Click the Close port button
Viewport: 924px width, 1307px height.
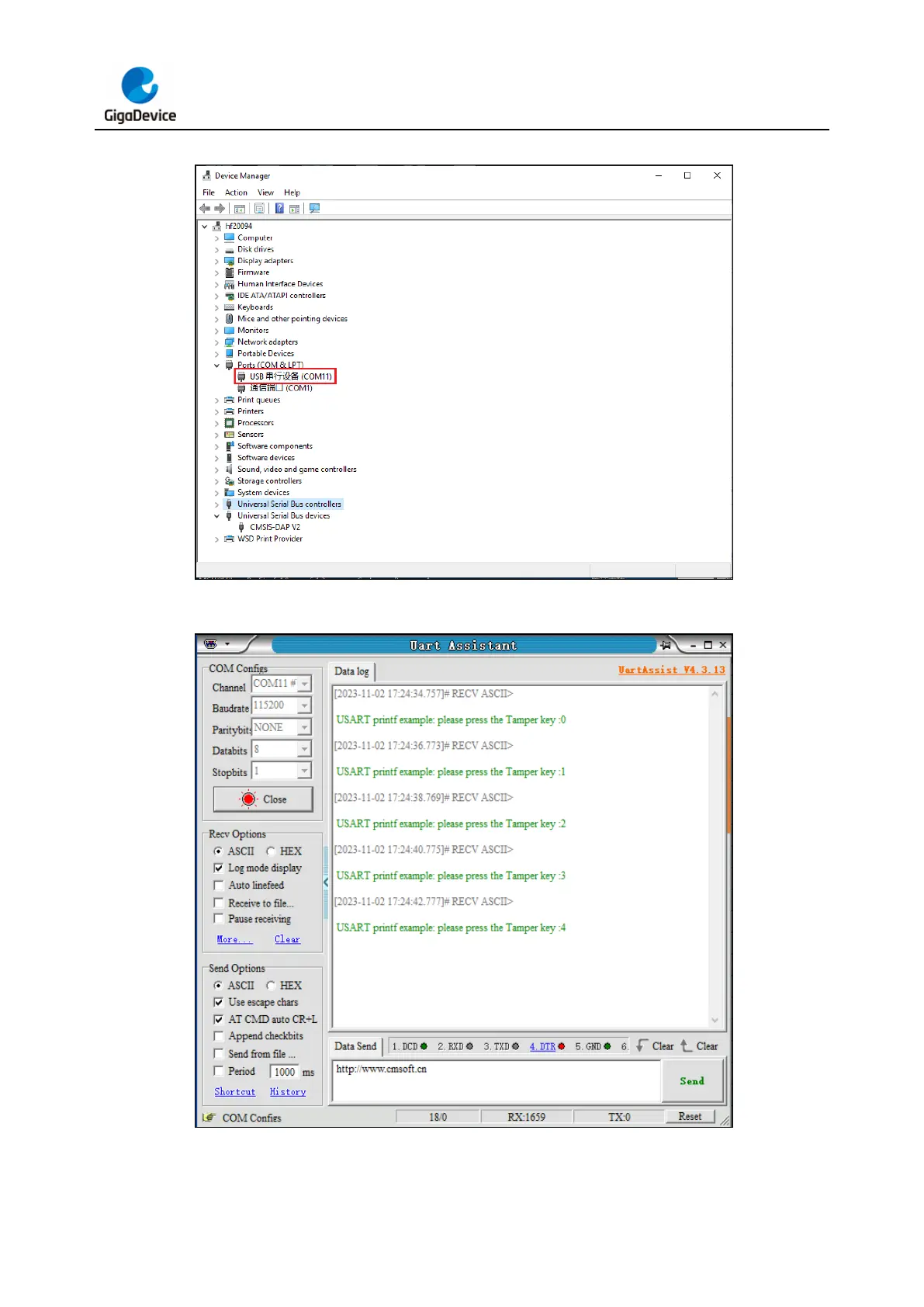(x=263, y=799)
